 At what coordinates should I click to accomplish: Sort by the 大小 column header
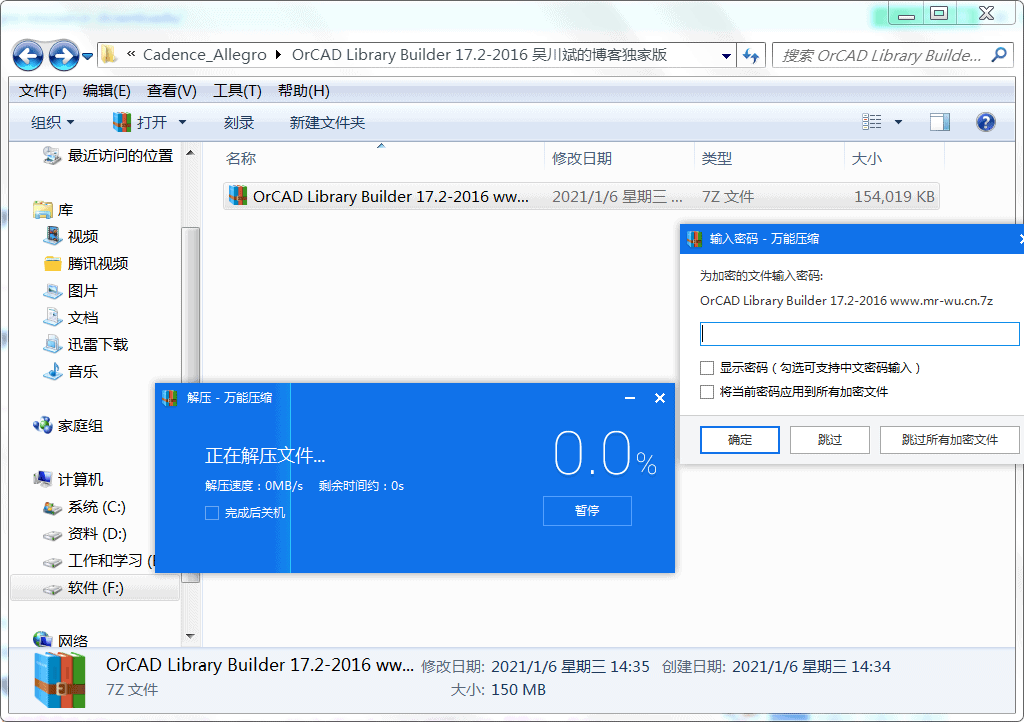click(867, 159)
